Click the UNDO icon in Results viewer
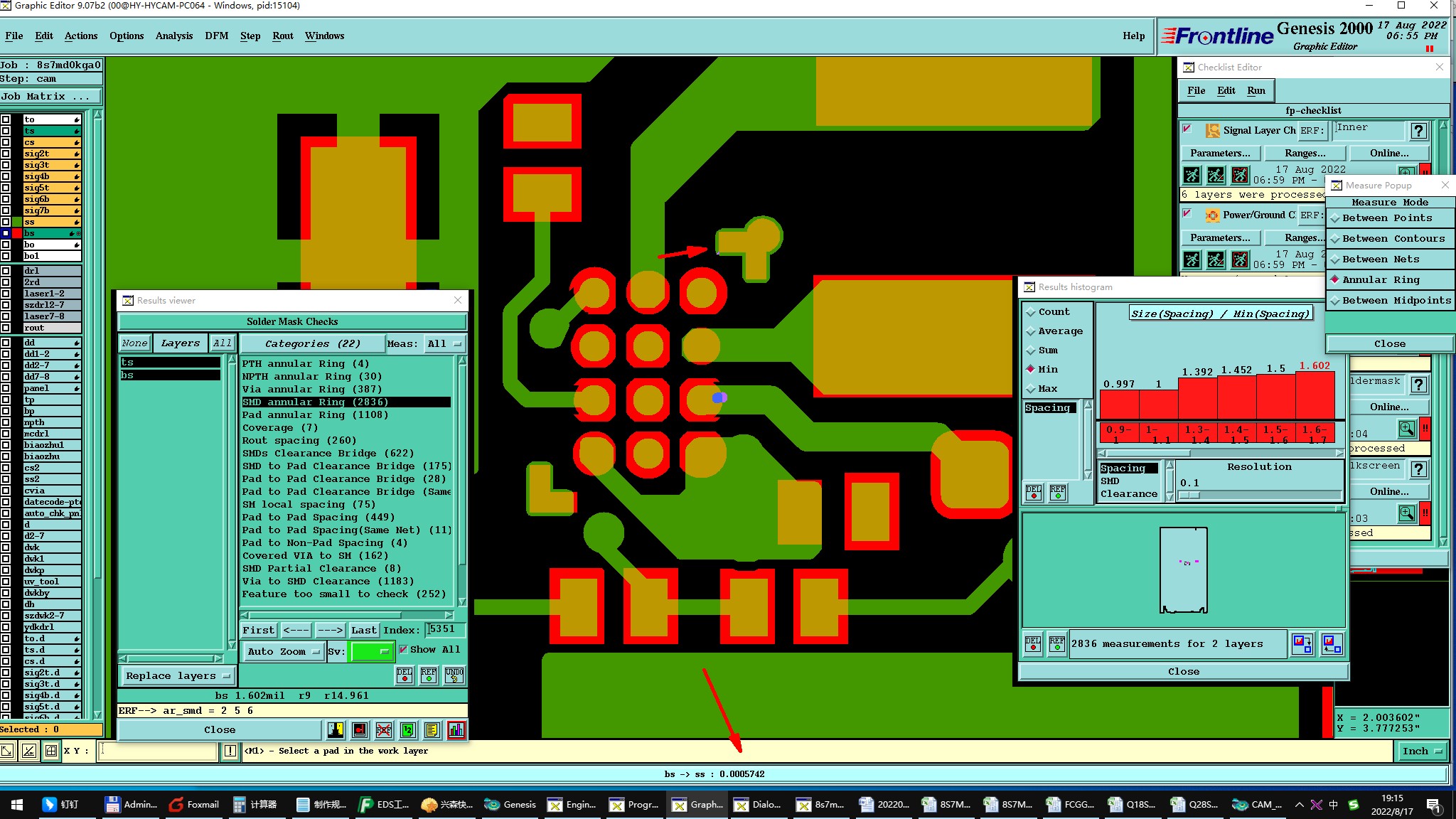The height and width of the screenshot is (819, 1456). [454, 675]
